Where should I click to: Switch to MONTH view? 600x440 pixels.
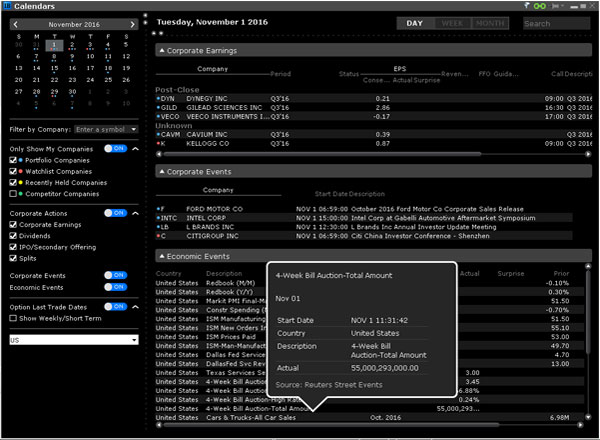click(490, 23)
